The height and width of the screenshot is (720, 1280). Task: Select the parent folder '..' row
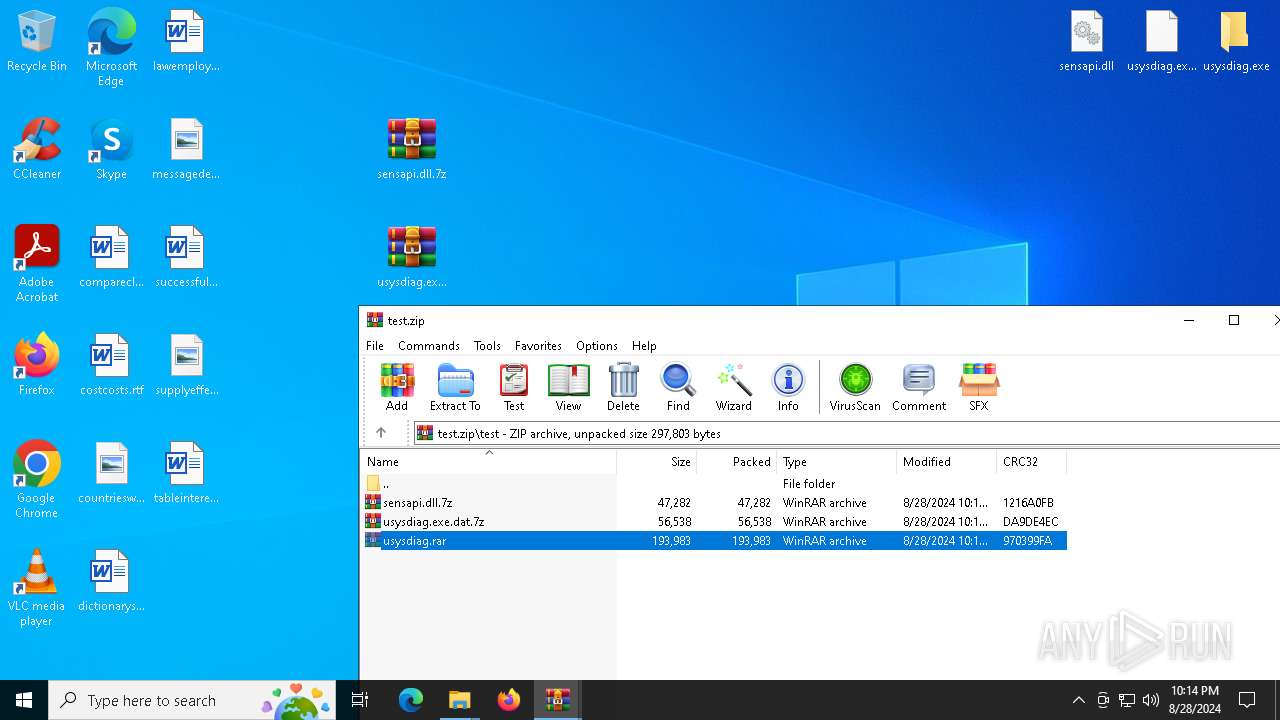(x=714, y=483)
